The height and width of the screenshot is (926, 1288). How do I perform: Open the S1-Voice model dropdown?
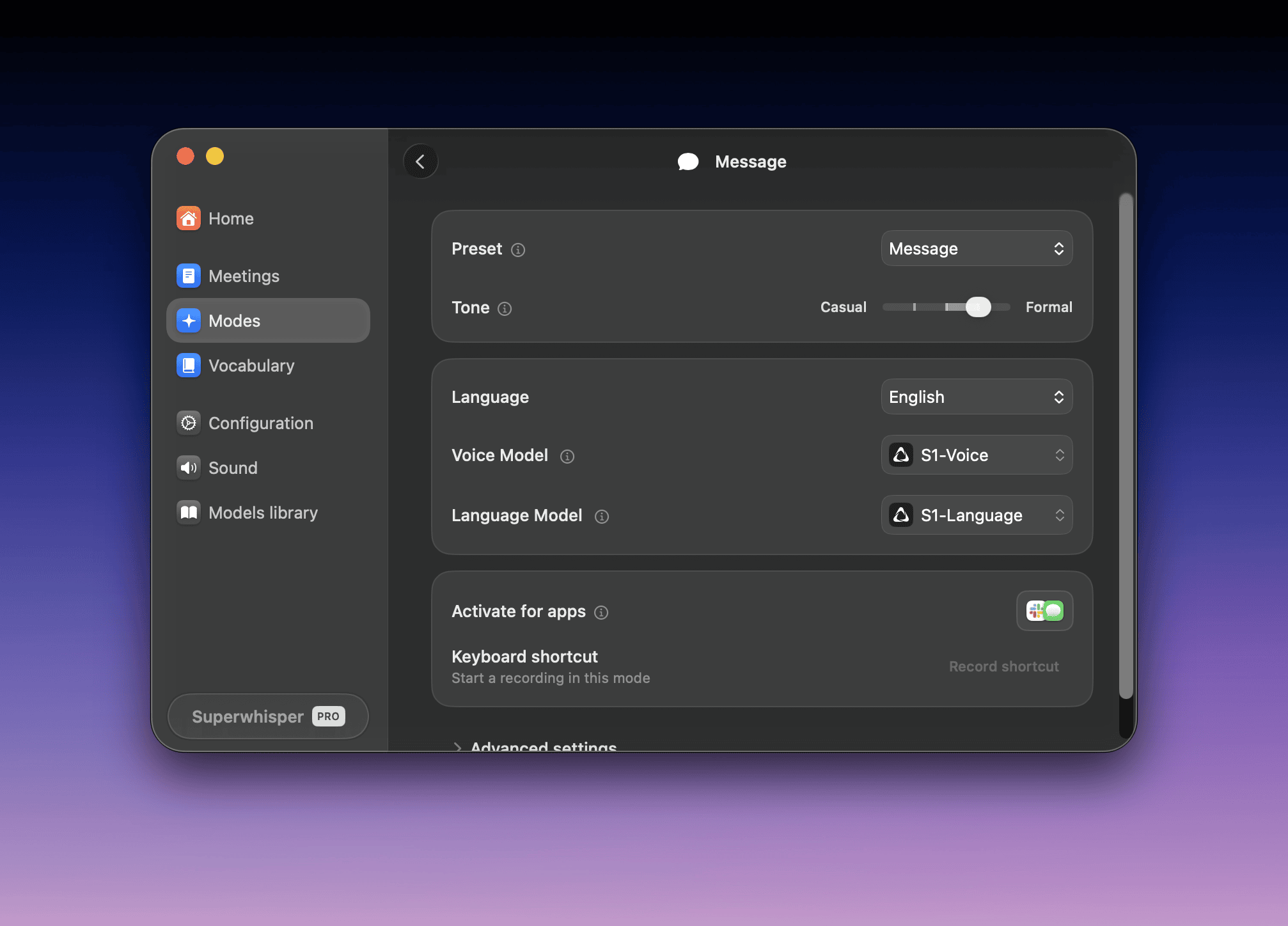pos(977,455)
